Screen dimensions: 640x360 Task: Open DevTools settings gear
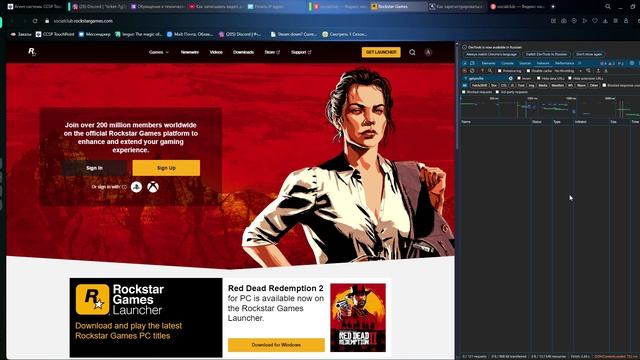pos(632,63)
